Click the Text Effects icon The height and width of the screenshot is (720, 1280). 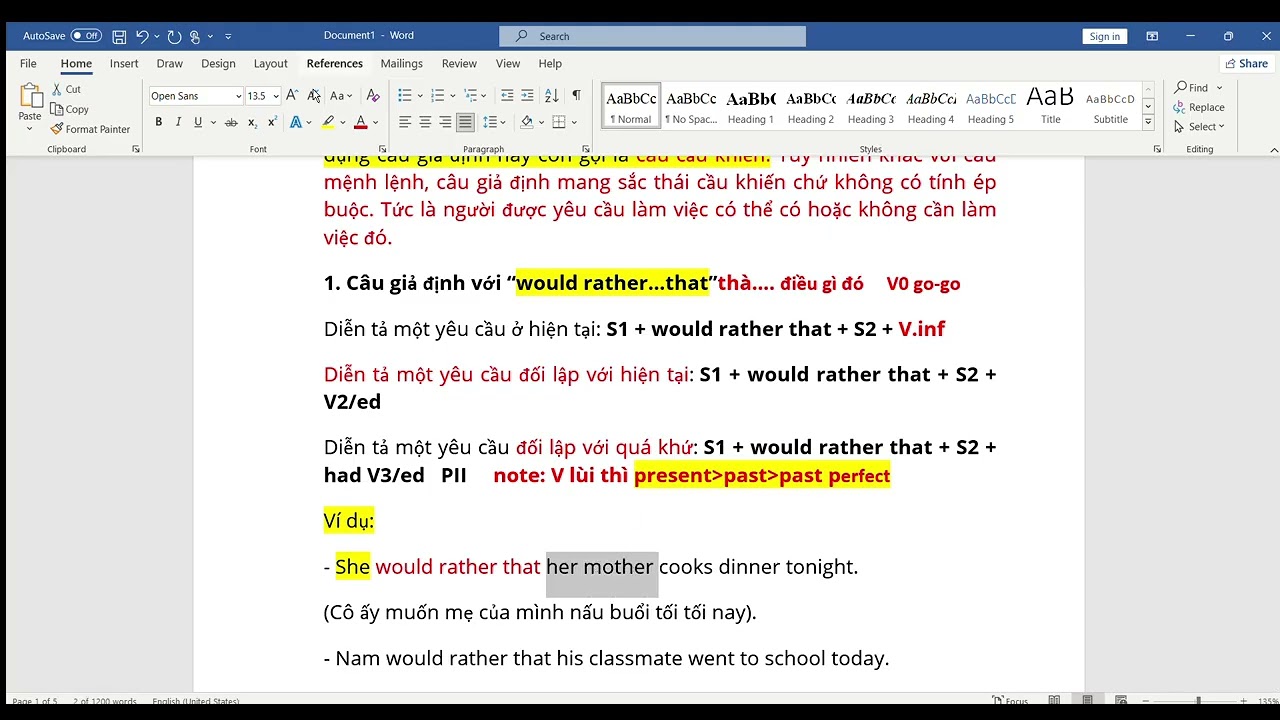(295, 122)
